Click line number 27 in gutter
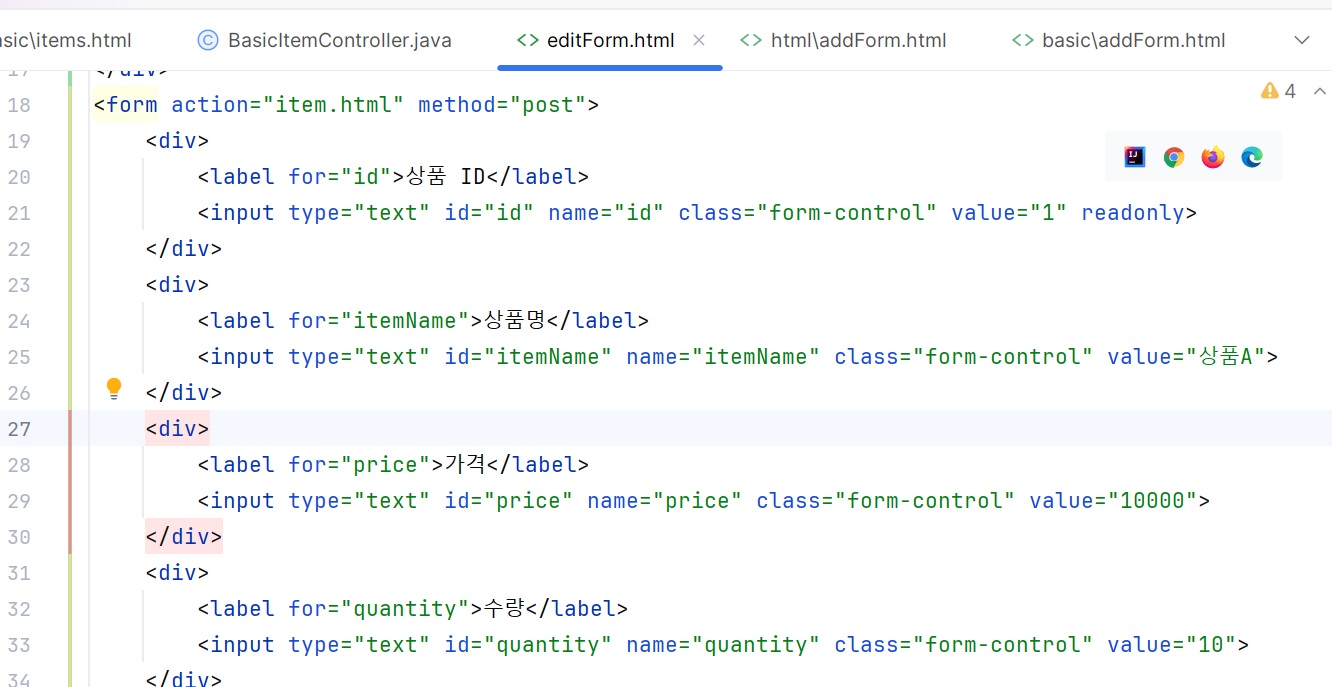1332x687 pixels. (19, 429)
